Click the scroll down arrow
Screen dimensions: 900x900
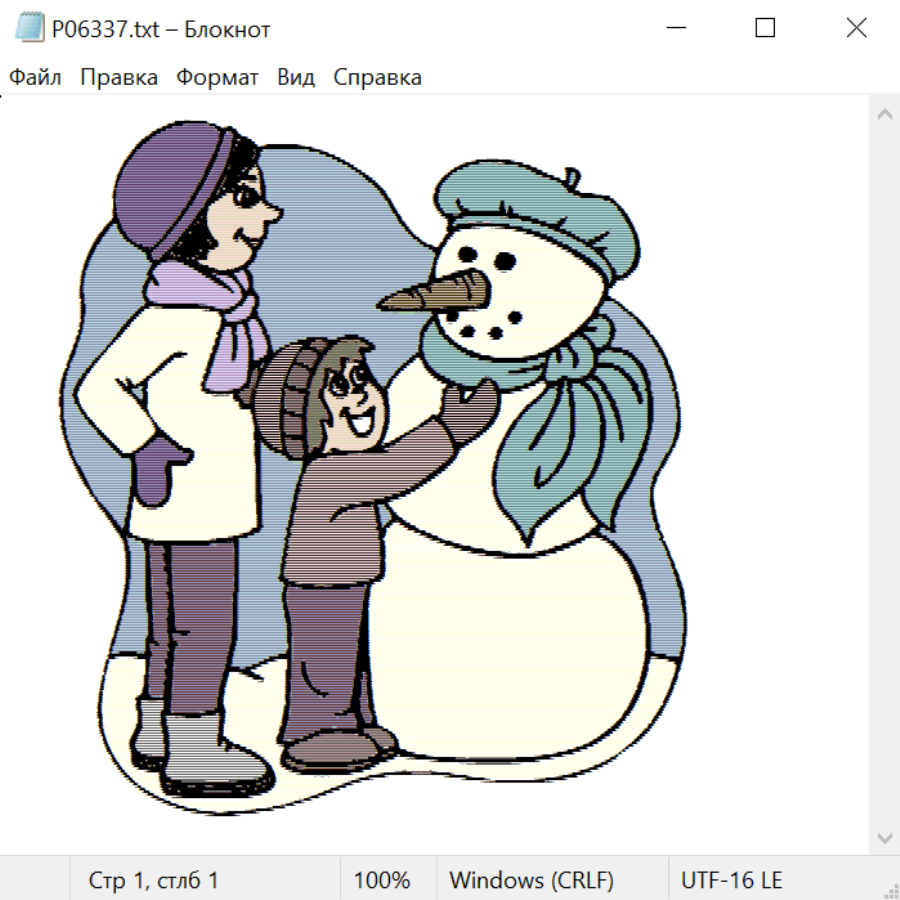[x=884, y=837]
